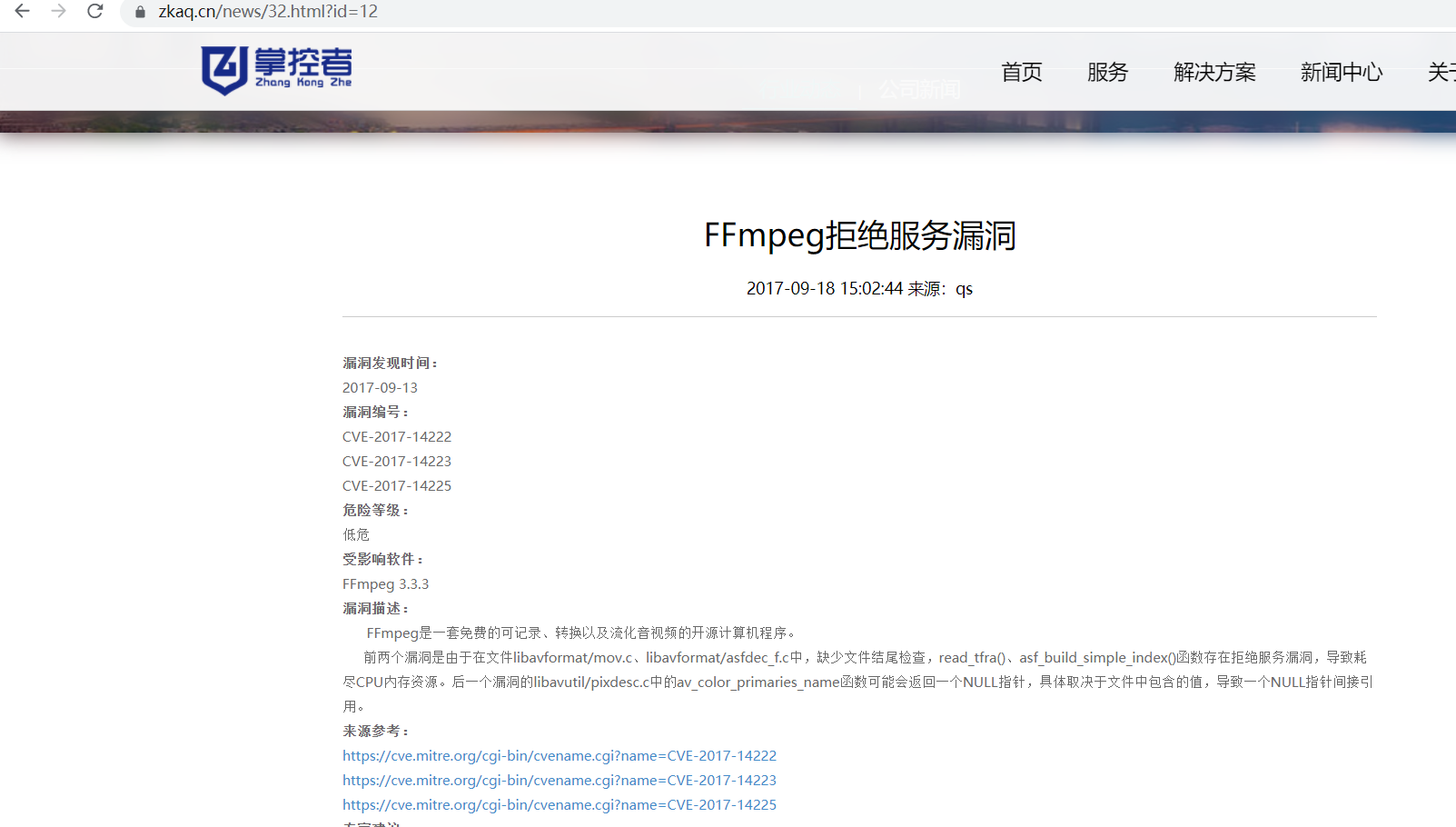Click the 受影响软件 heading
Viewport: 1456px width, 827px height.
(x=383, y=559)
